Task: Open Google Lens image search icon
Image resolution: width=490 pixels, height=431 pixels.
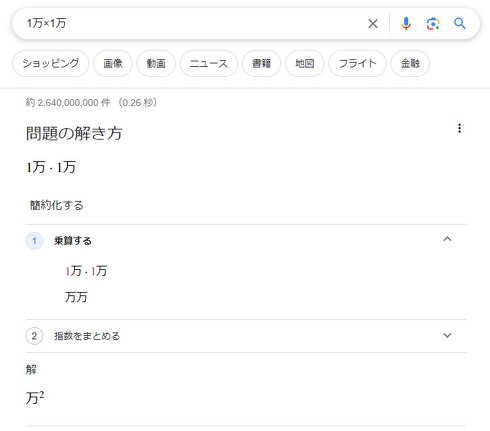Action: point(433,24)
